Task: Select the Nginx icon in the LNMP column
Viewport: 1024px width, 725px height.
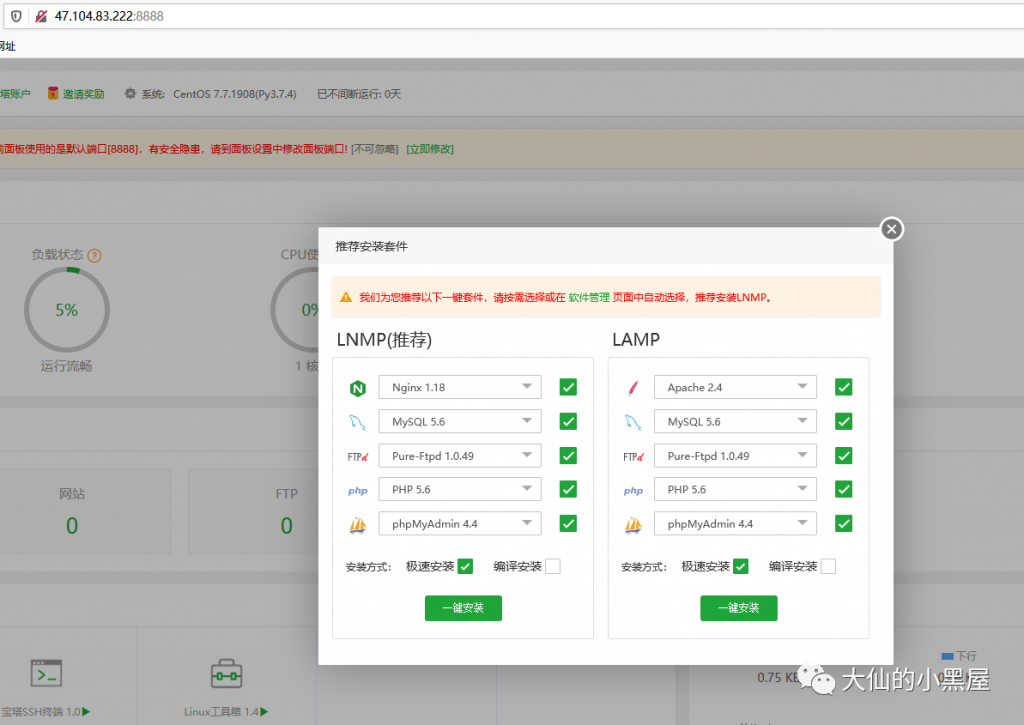Action: [357, 387]
